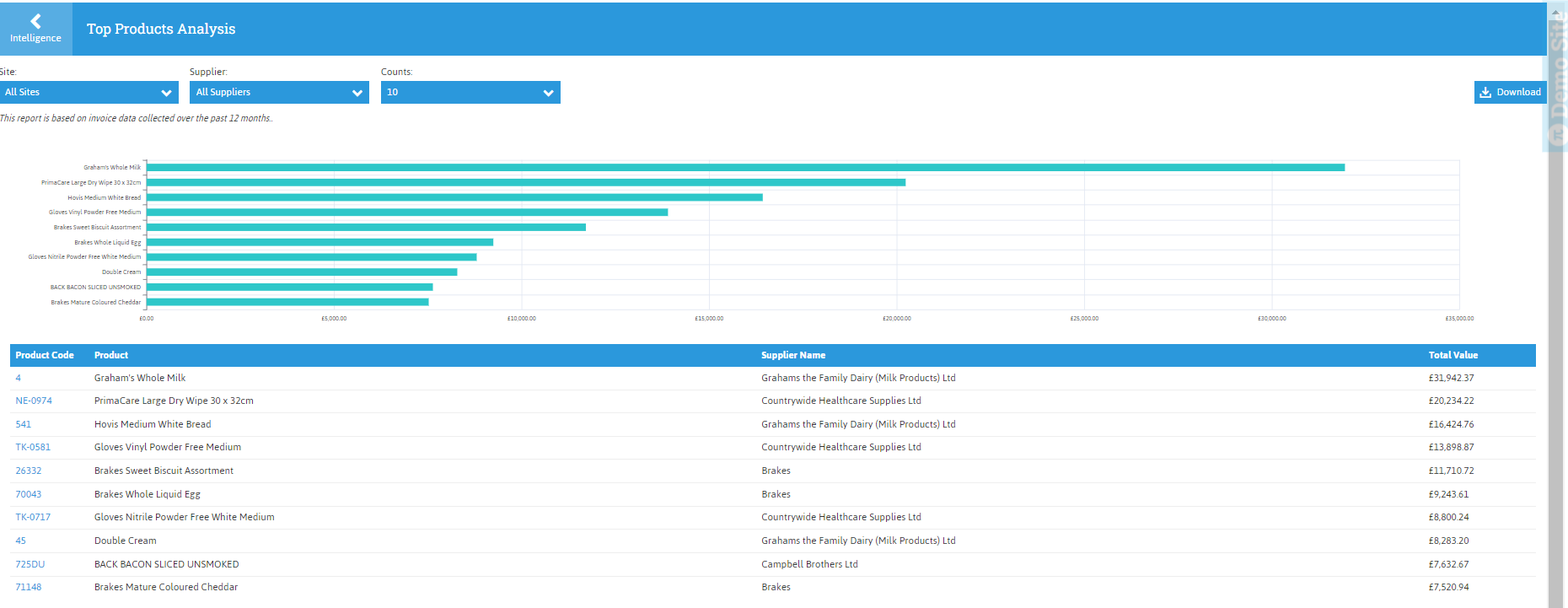Click Campbell Brothers Ltd supplier name
The width and height of the screenshot is (1568, 608).
pyautogui.click(x=809, y=564)
